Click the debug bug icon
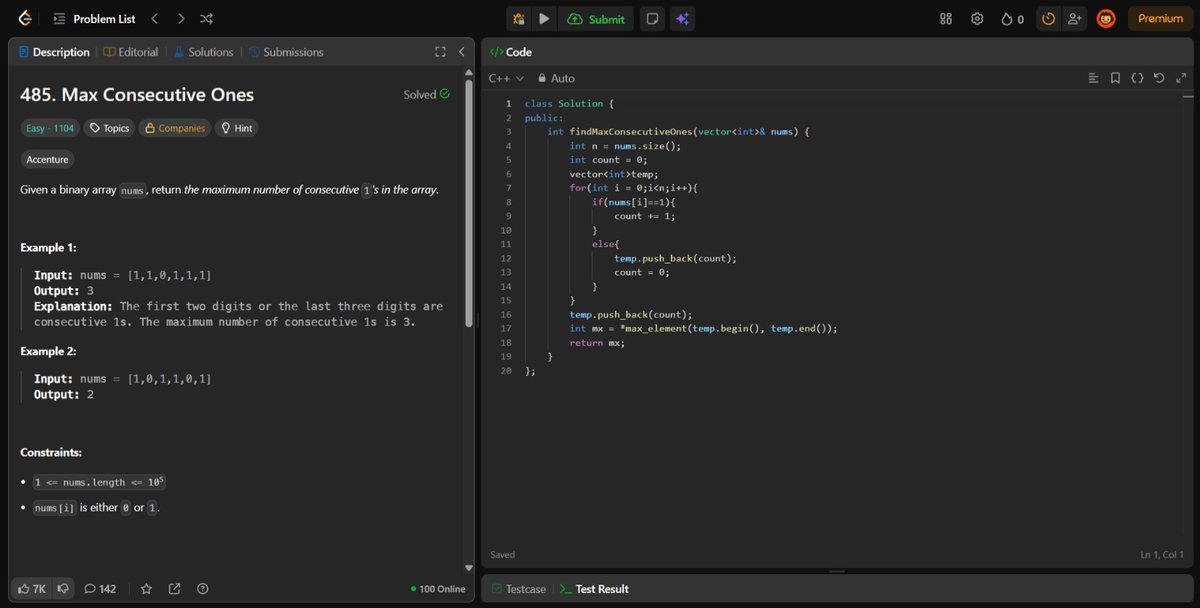Viewport: 1200px width, 608px height. (x=520, y=19)
